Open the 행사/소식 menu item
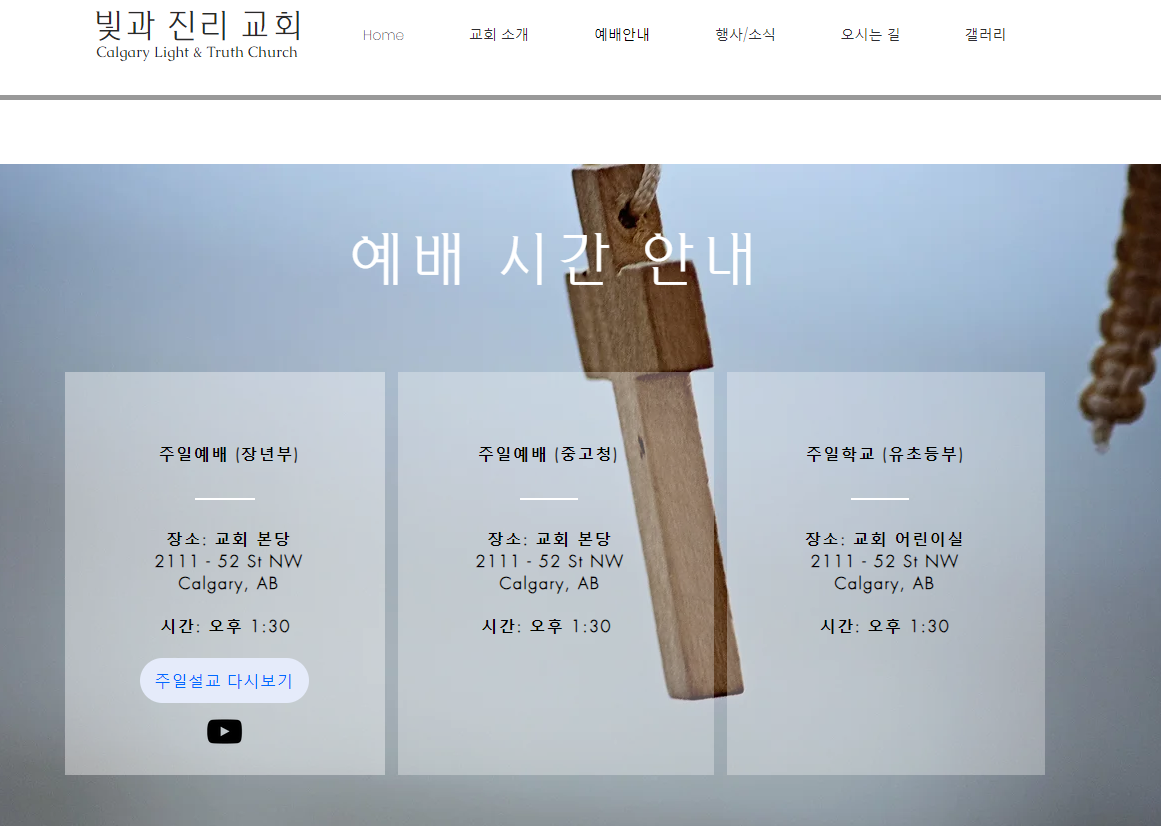Screen dimensions: 1161x826 click(745, 35)
